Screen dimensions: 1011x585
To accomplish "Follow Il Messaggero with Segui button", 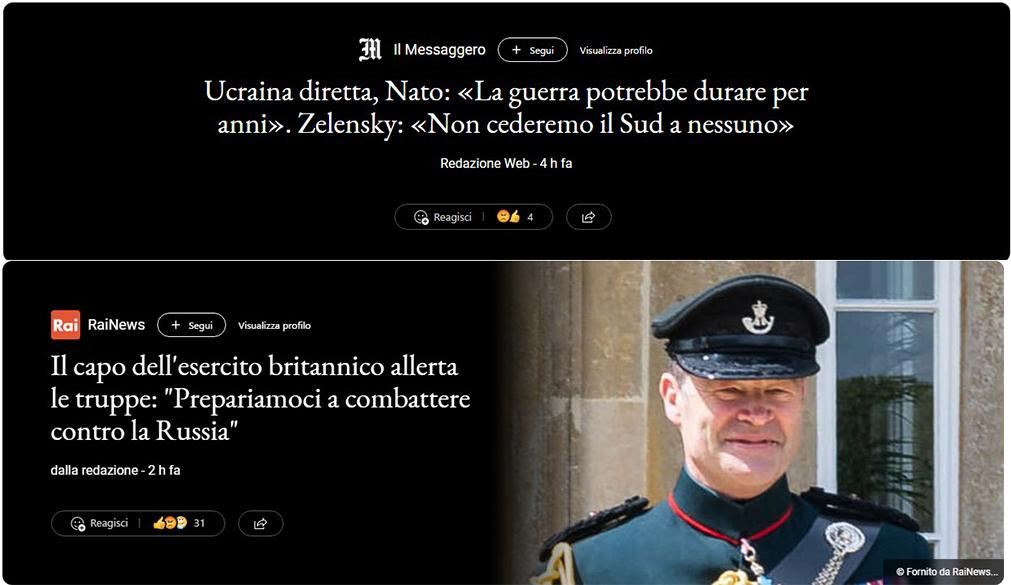I will tap(533, 50).
